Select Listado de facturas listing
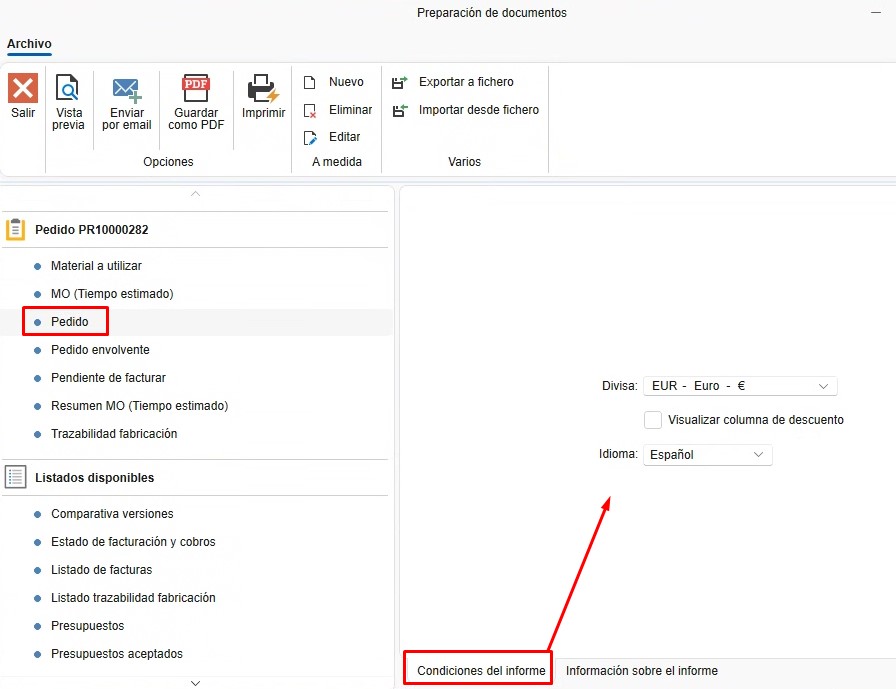This screenshot has height=689, width=896. [x=101, y=570]
